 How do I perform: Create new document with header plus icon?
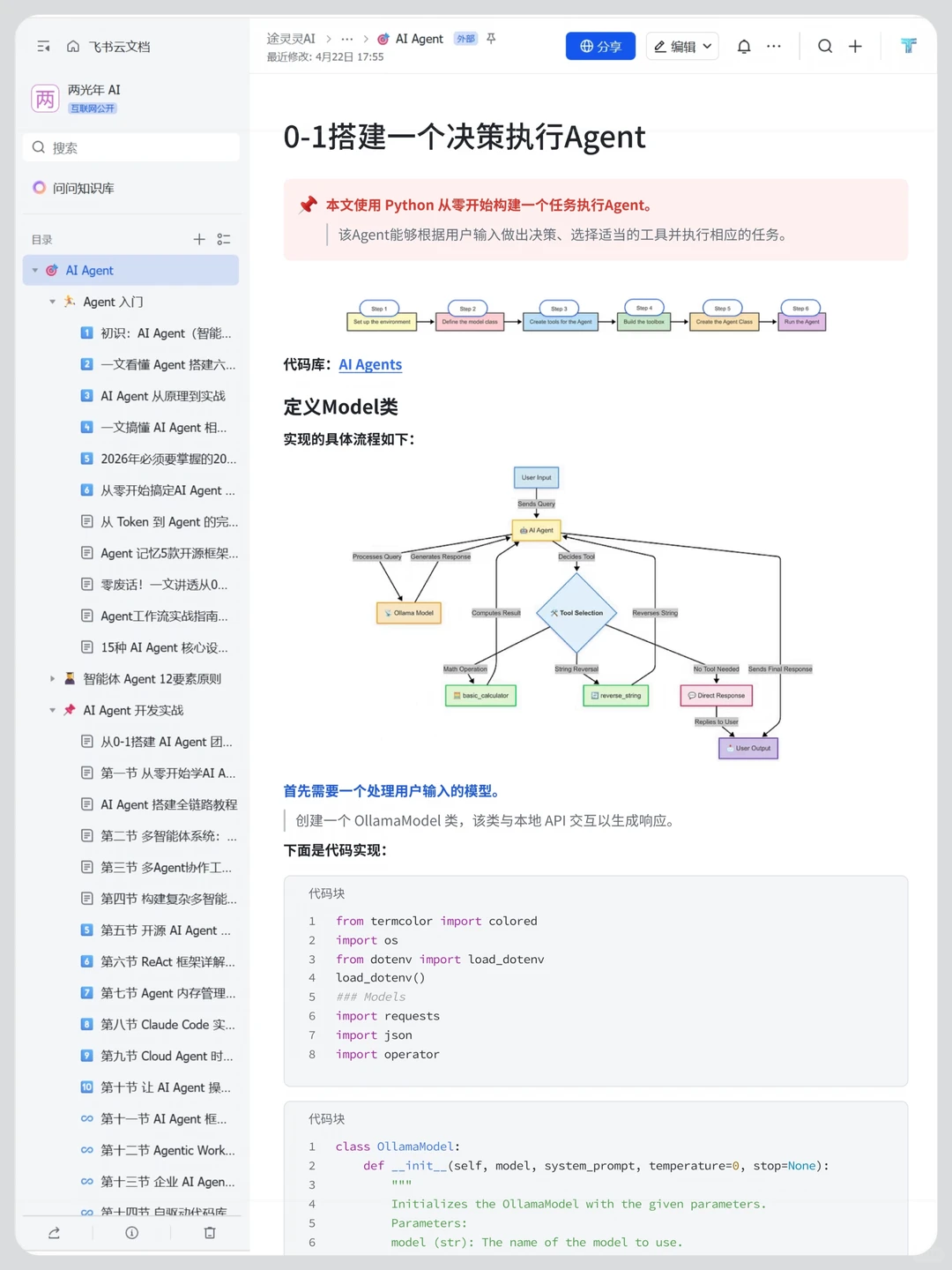pyautogui.click(x=855, y=46)
